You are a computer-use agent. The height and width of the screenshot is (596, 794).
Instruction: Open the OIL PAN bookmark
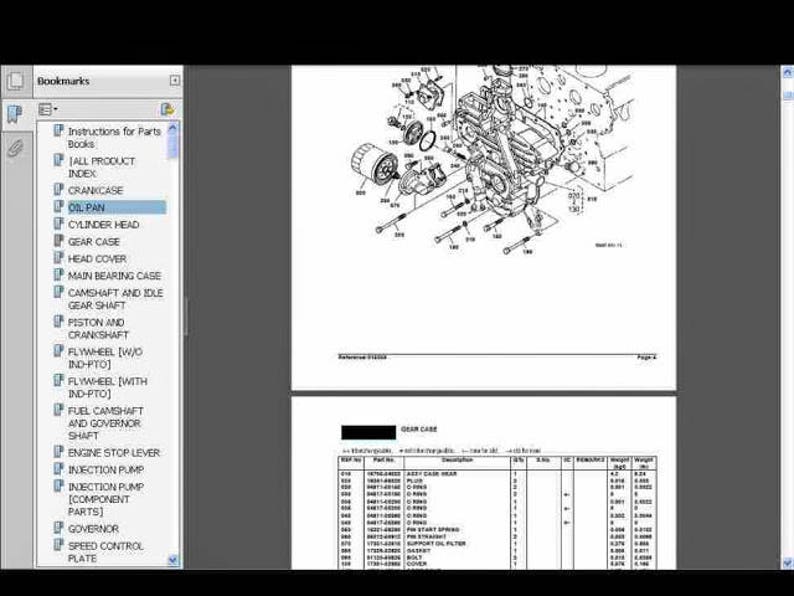pyautogui.click(x=87, y=208)
